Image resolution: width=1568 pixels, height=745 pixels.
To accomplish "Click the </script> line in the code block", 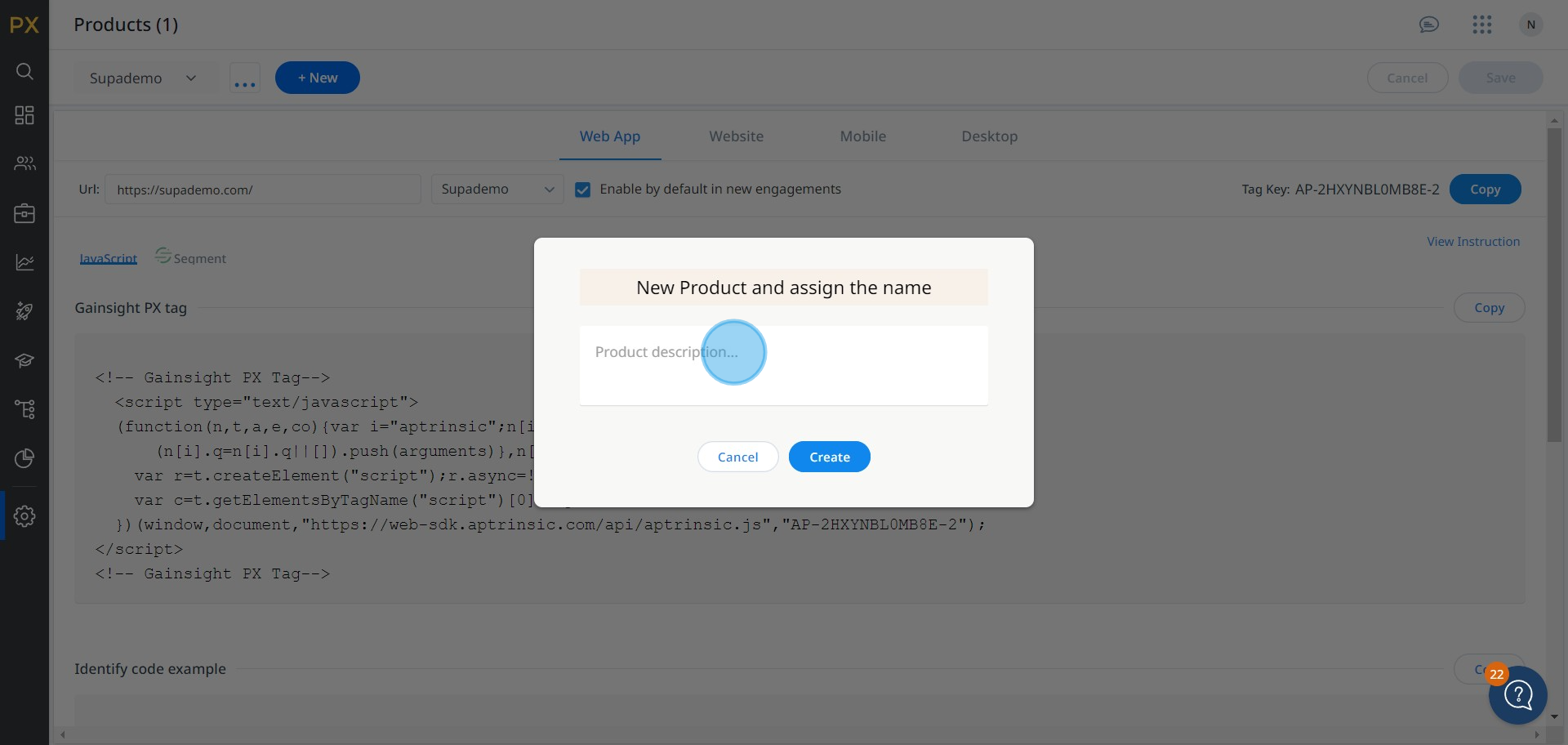I will pyautogui.click(x=139, y=549).
